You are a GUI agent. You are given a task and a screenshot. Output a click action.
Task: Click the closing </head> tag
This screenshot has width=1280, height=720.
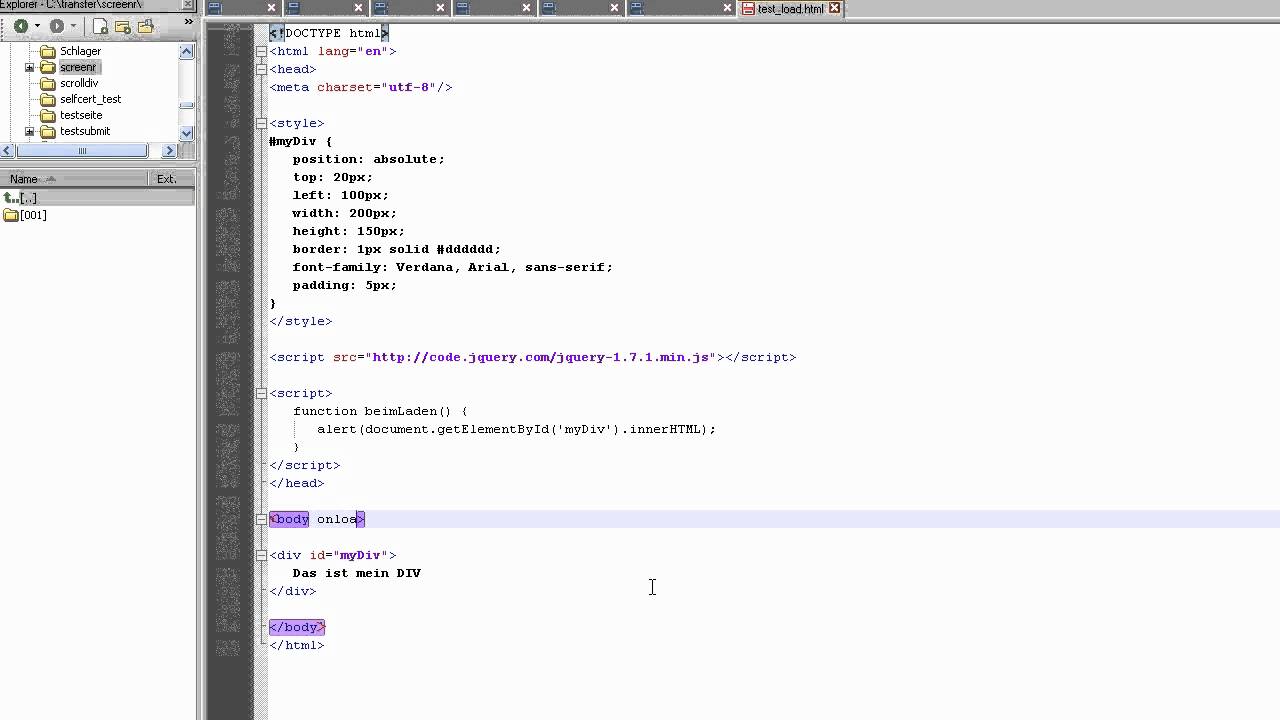pyautogui.click(x=297, y=483)
